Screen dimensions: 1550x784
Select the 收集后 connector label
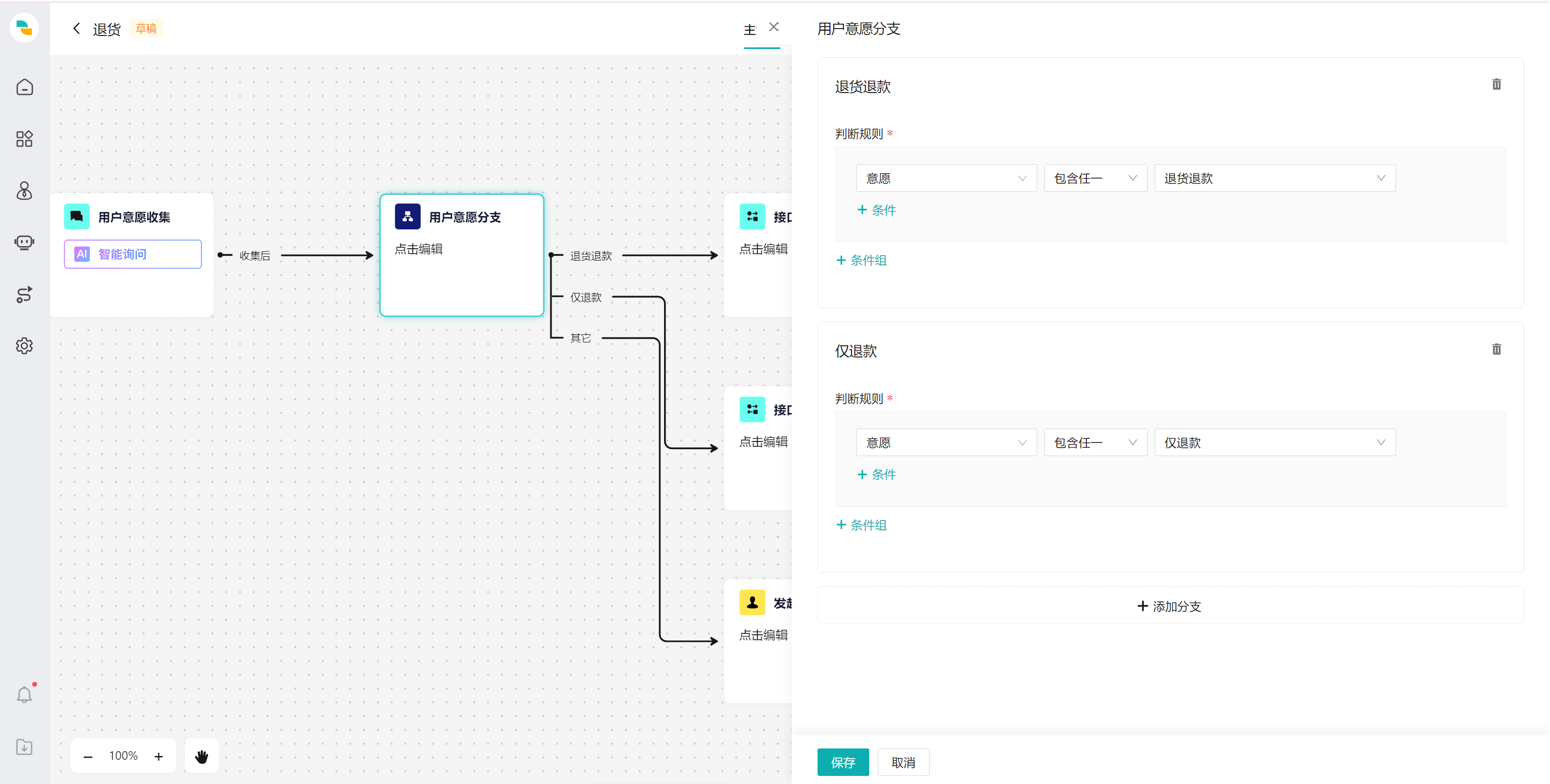tap(255, 256)
